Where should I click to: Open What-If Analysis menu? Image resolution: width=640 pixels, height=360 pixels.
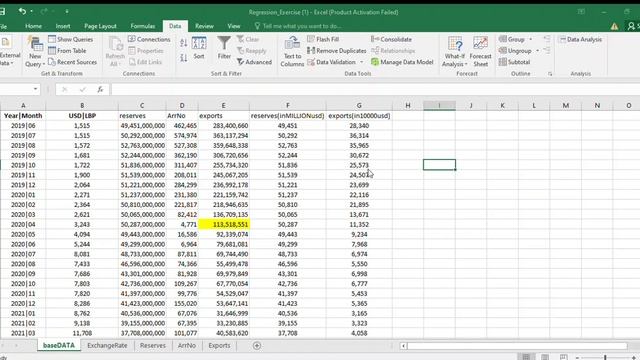(x=455, y=51)
